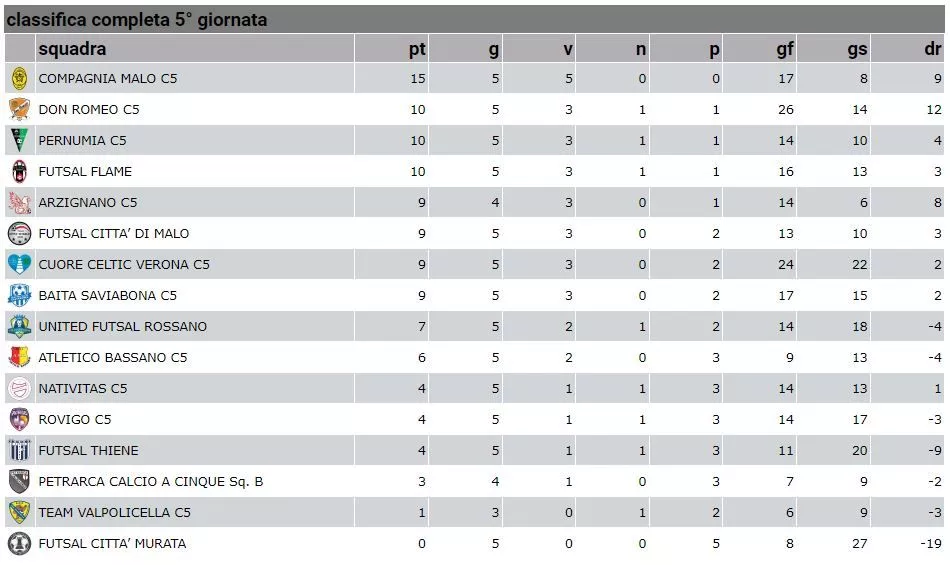Click the Don Romeo C5 team crest

coord(19,110)
